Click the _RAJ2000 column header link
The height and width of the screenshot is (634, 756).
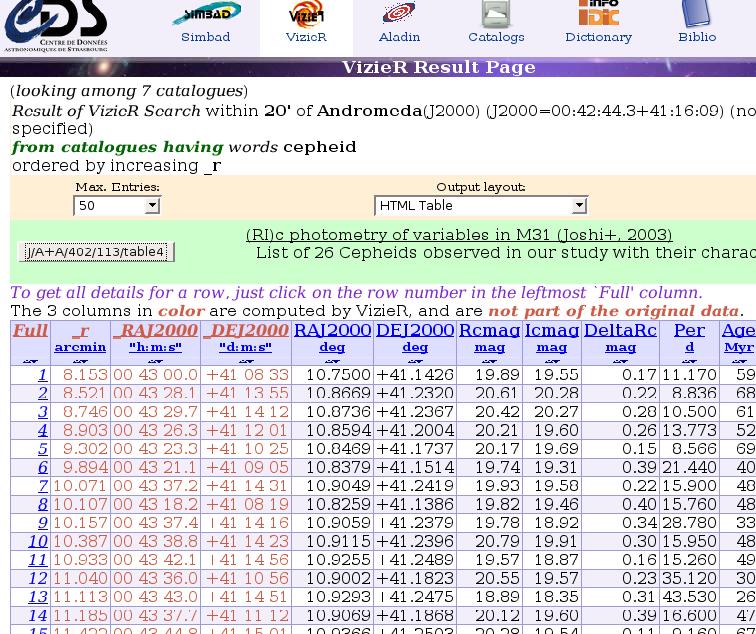coord(155,330)
